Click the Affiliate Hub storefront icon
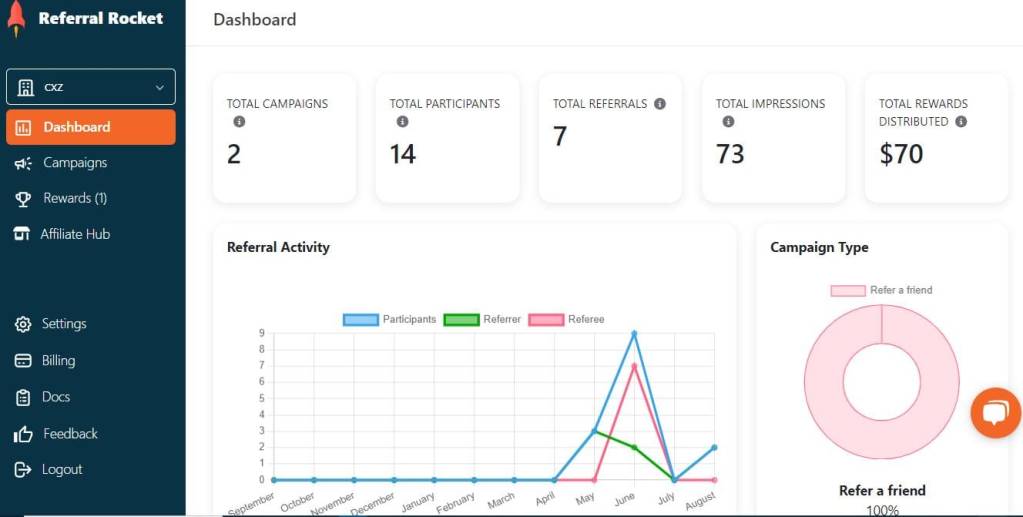This screenshot has height=517, width=1023. [22, 234]
